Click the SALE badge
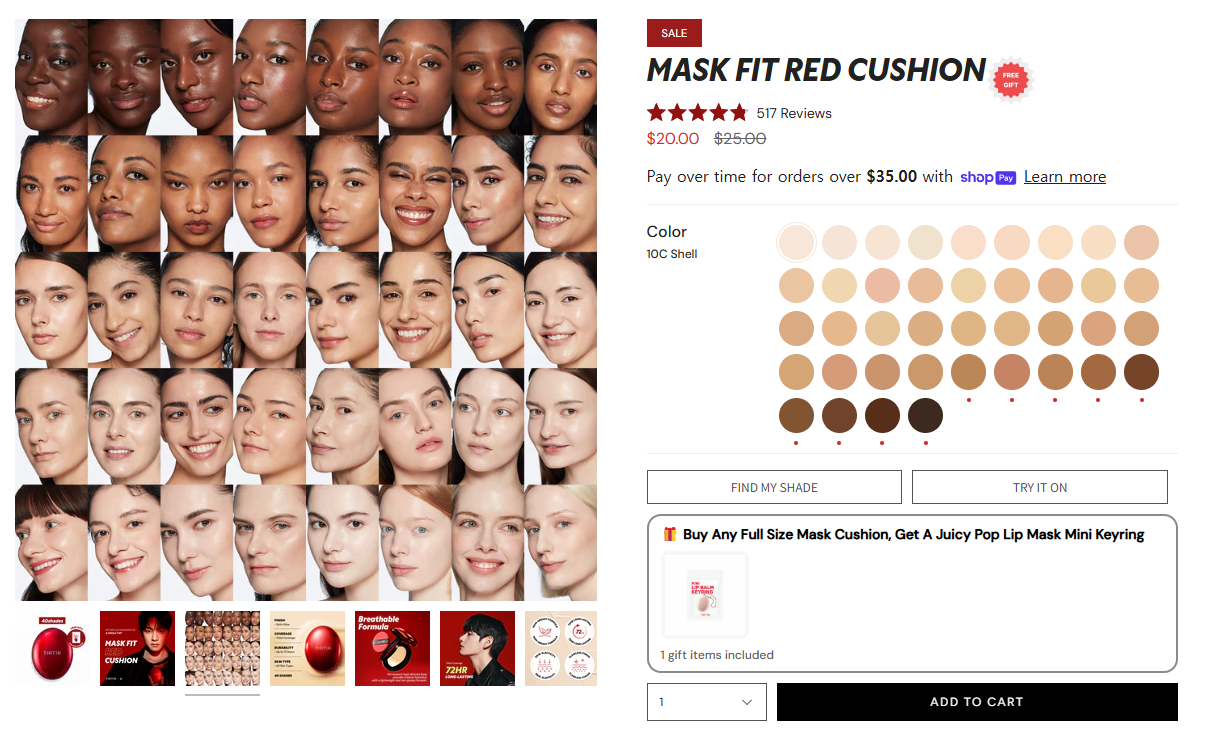Viewport: 1217px width, 743px height. point(674,33)
